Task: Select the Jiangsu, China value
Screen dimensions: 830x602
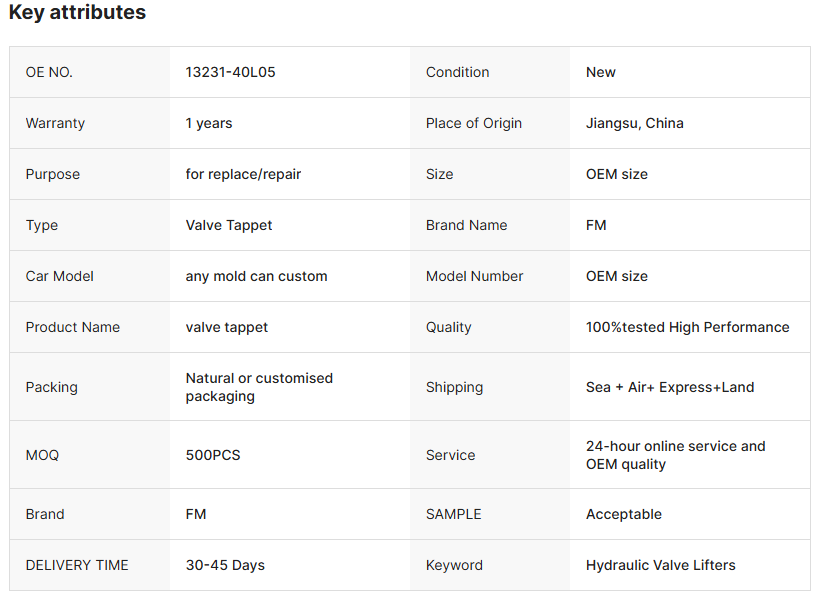Action: point(635,123)
